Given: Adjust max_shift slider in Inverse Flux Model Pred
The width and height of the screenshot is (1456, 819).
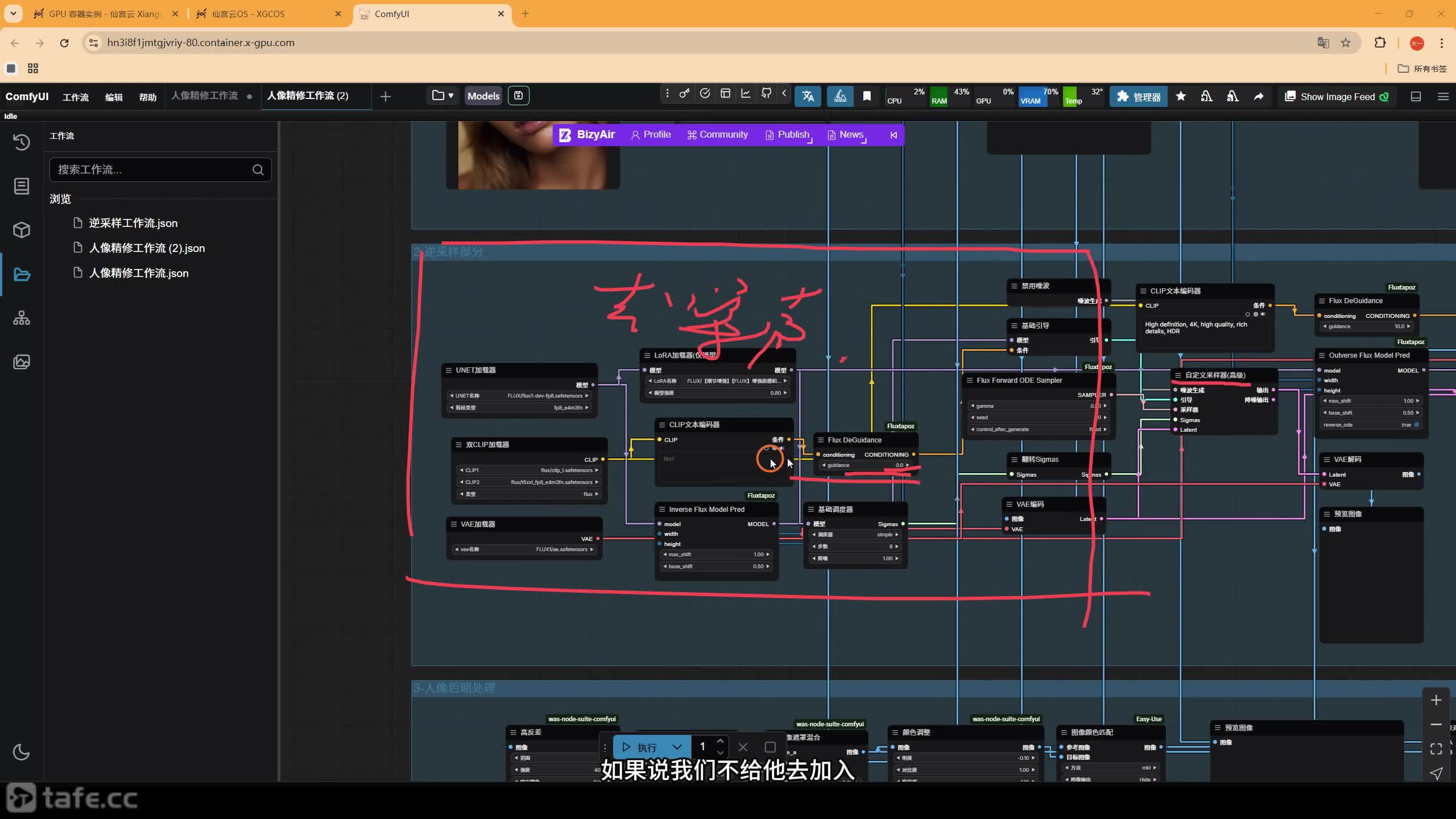Looking at the screenshot, I should [x=717, y=555].
